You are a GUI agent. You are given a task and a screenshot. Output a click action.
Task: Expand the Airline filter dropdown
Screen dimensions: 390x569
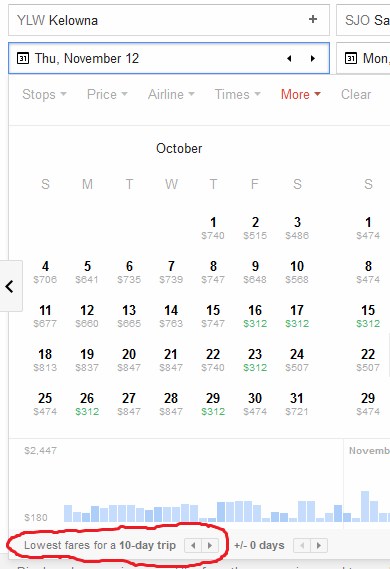(171, 94)
